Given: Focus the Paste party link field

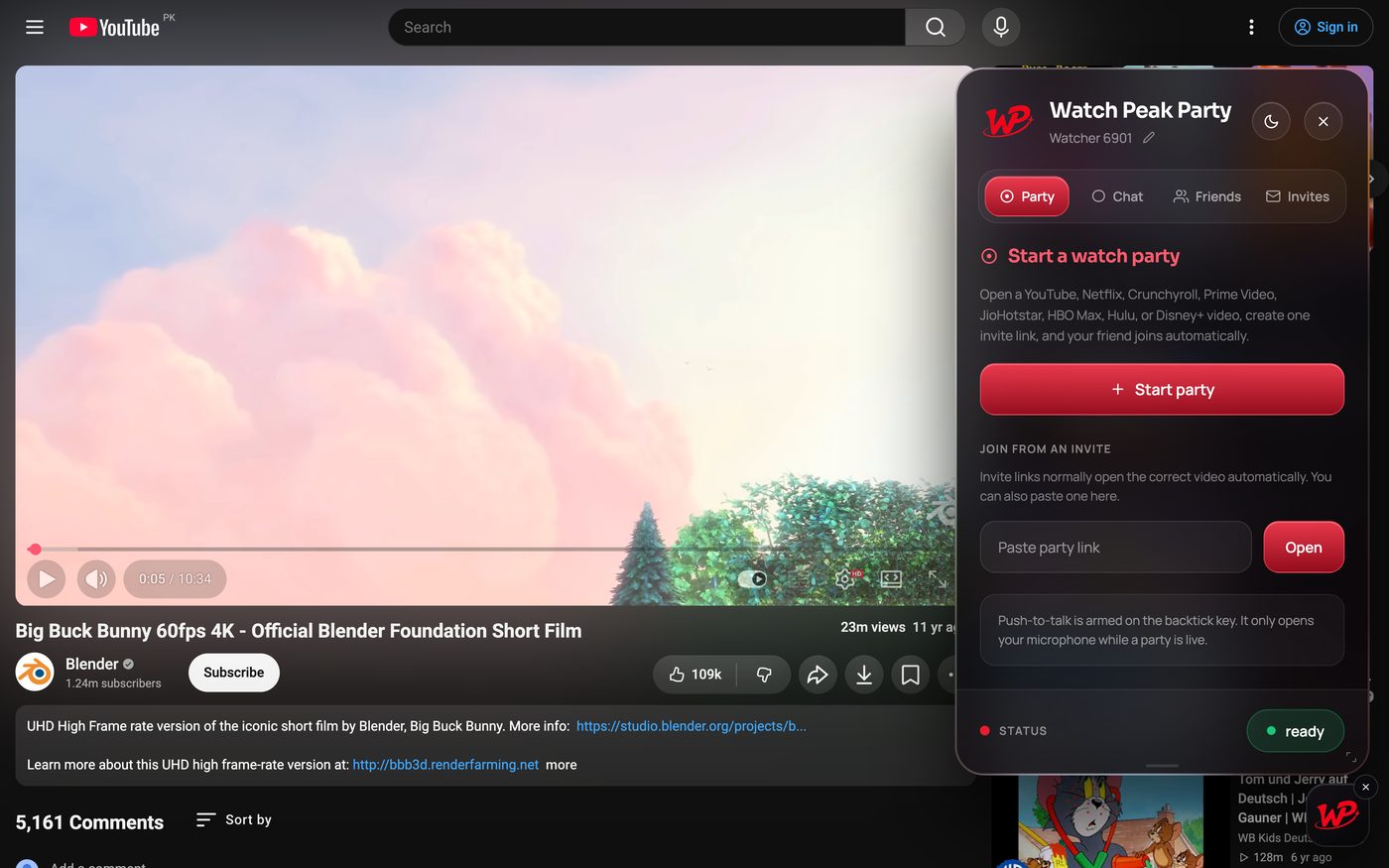Looking at the screenshot, I should [x=1116, y=548].
